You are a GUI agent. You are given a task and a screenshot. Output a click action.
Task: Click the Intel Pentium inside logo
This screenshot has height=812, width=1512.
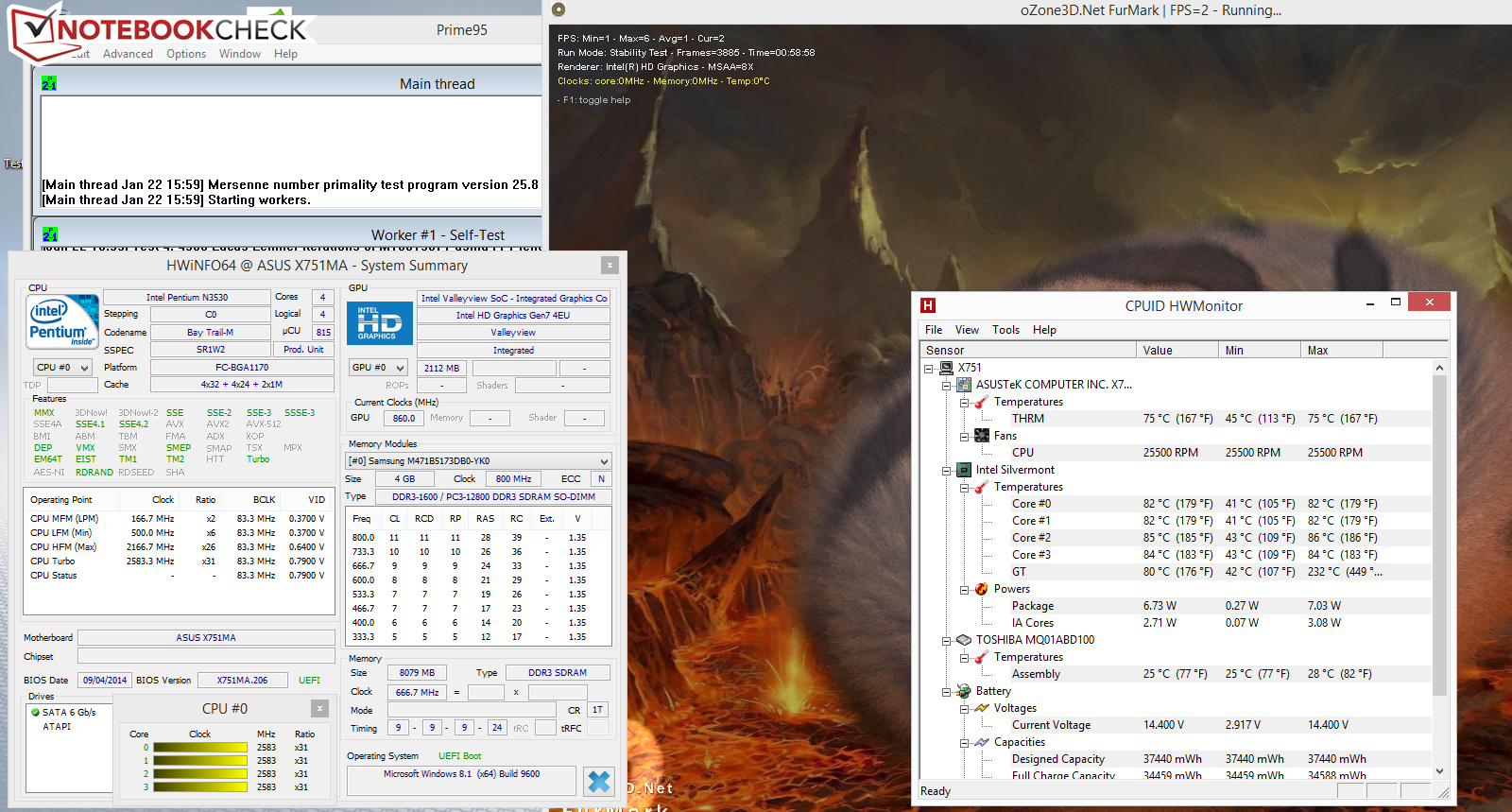62,321
